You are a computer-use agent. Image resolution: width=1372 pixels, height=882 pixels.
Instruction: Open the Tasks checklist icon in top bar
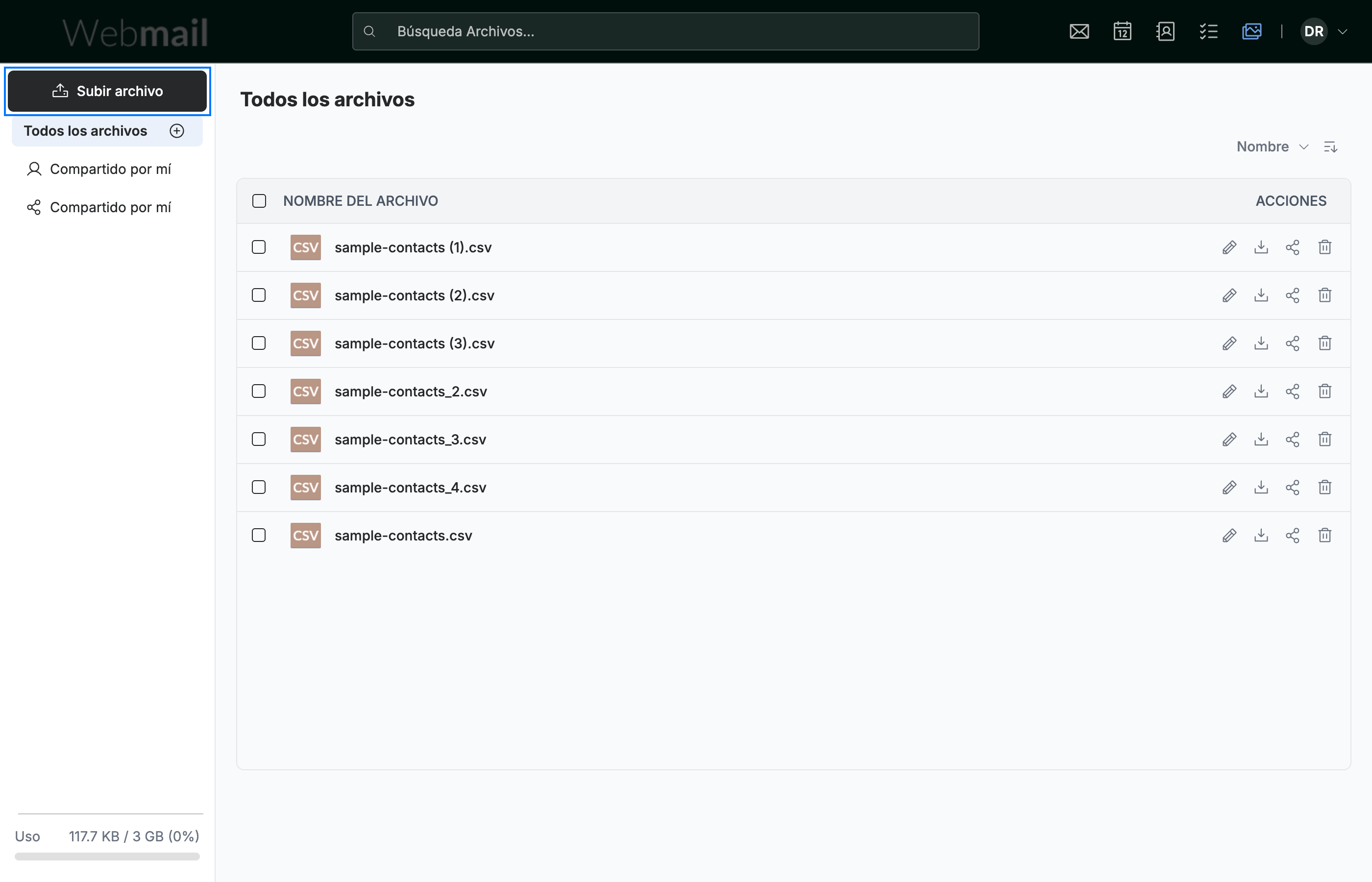[x=1208, y=31]
